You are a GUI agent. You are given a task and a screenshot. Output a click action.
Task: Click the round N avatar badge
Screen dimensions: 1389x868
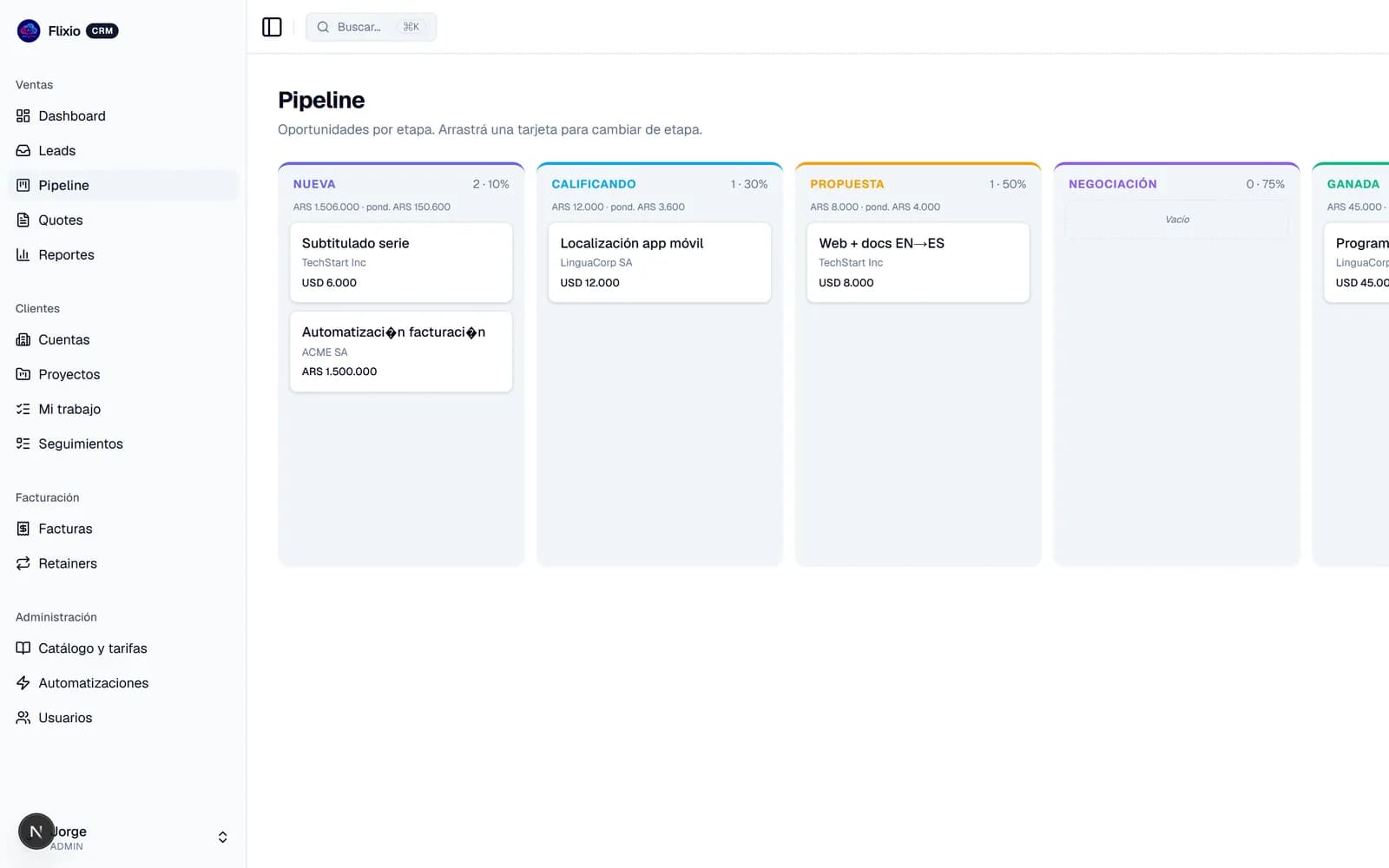coord(36,832)
